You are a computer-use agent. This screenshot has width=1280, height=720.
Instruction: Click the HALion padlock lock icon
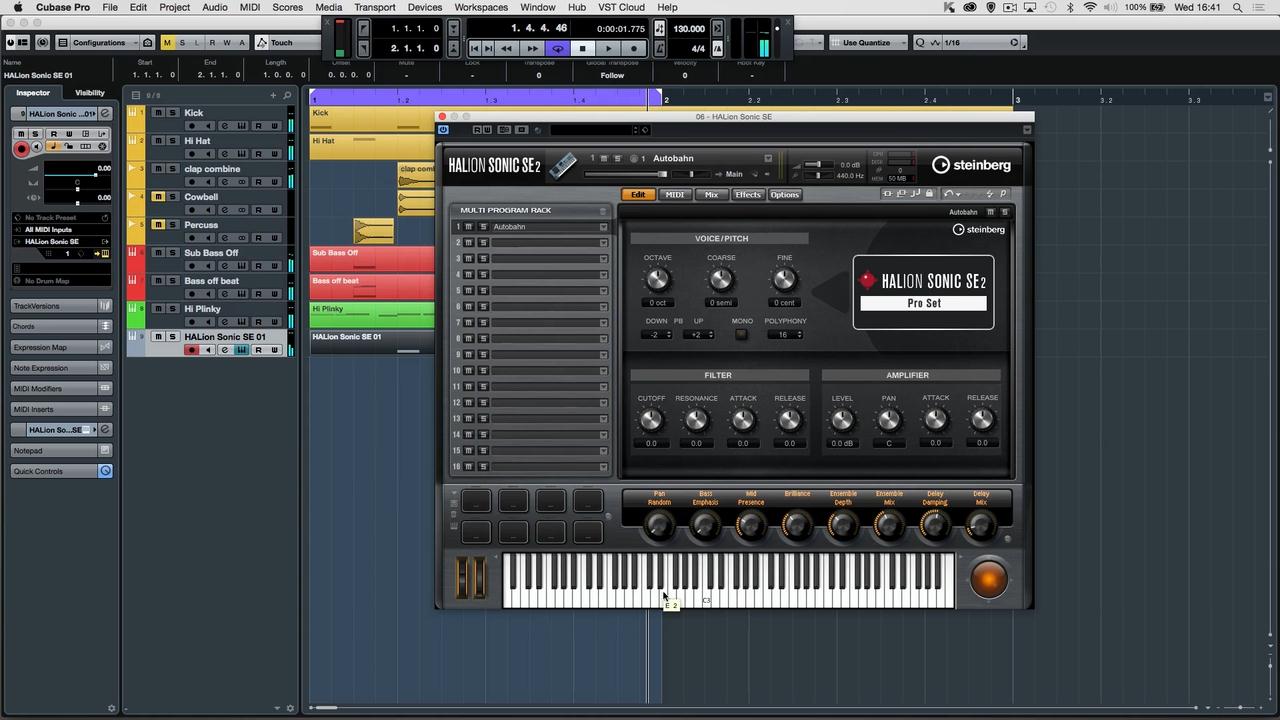point(929,194)
